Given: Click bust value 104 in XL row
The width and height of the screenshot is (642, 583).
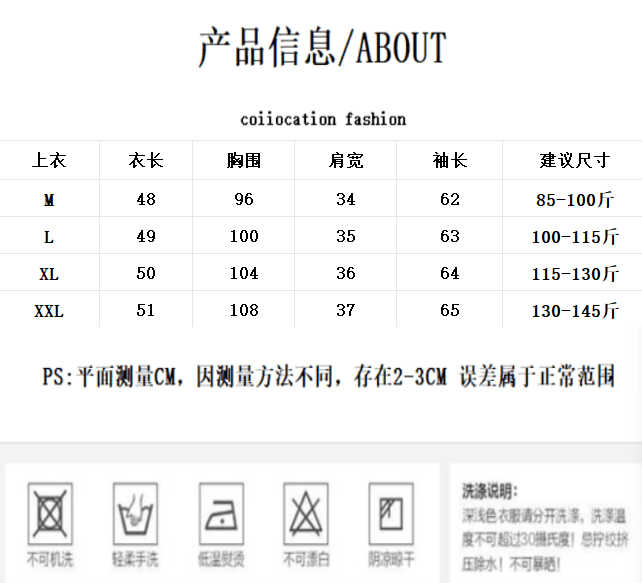Looking at the screenshot, I should coord(244,273).
